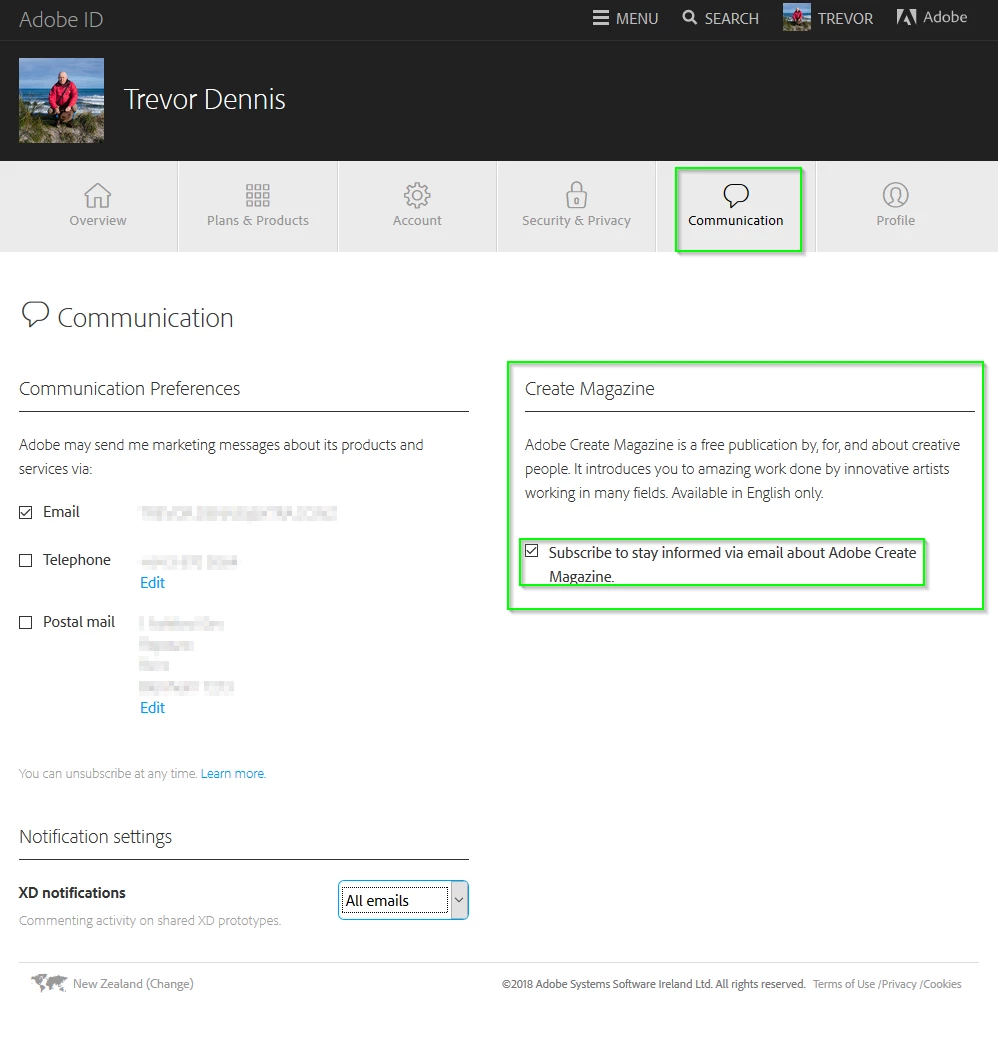Click the Trevor Dennis name heading
This screenshot has width=998, height=1047.
click(204, 99)
